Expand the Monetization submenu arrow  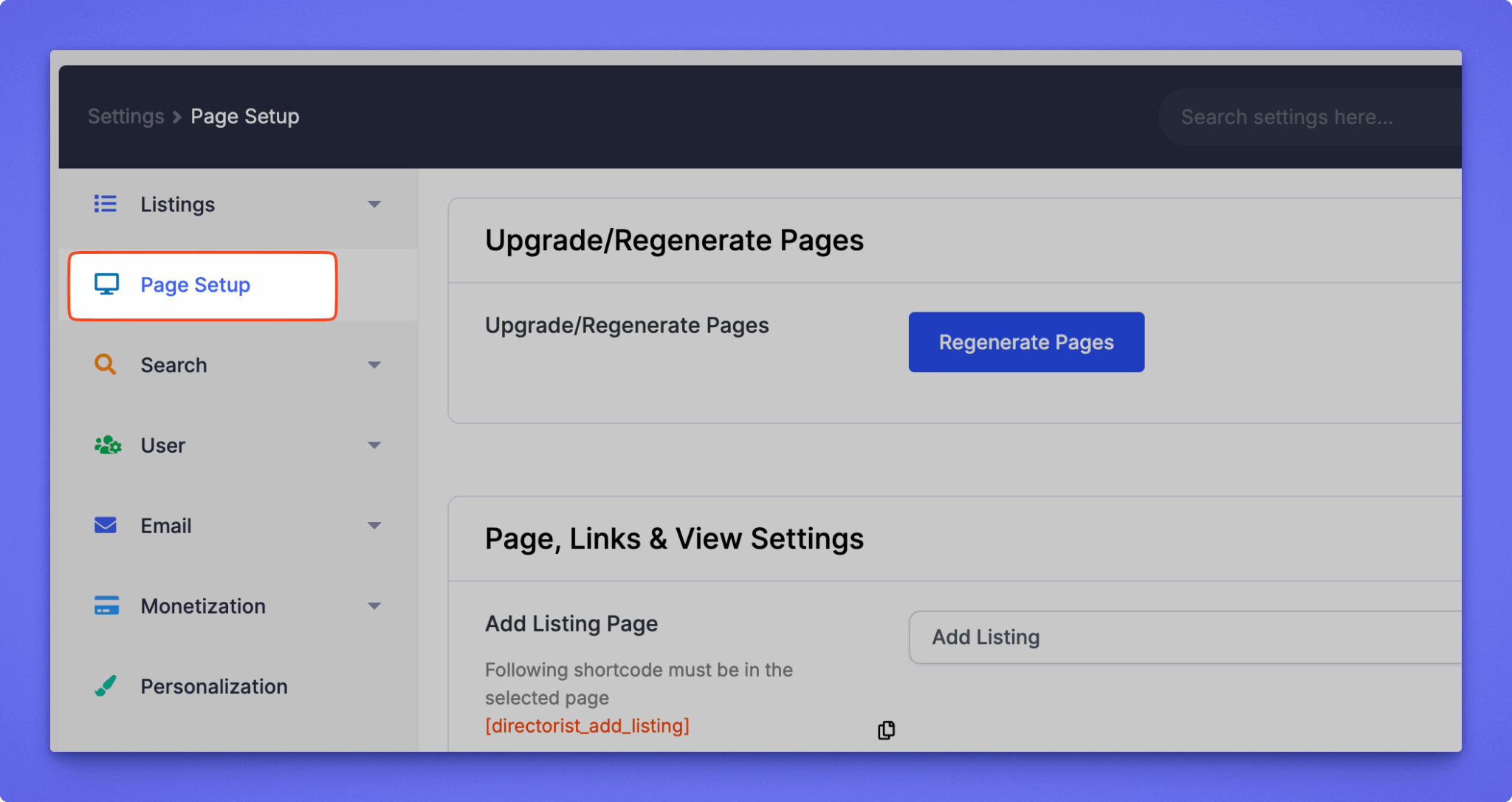pos(374,606)
